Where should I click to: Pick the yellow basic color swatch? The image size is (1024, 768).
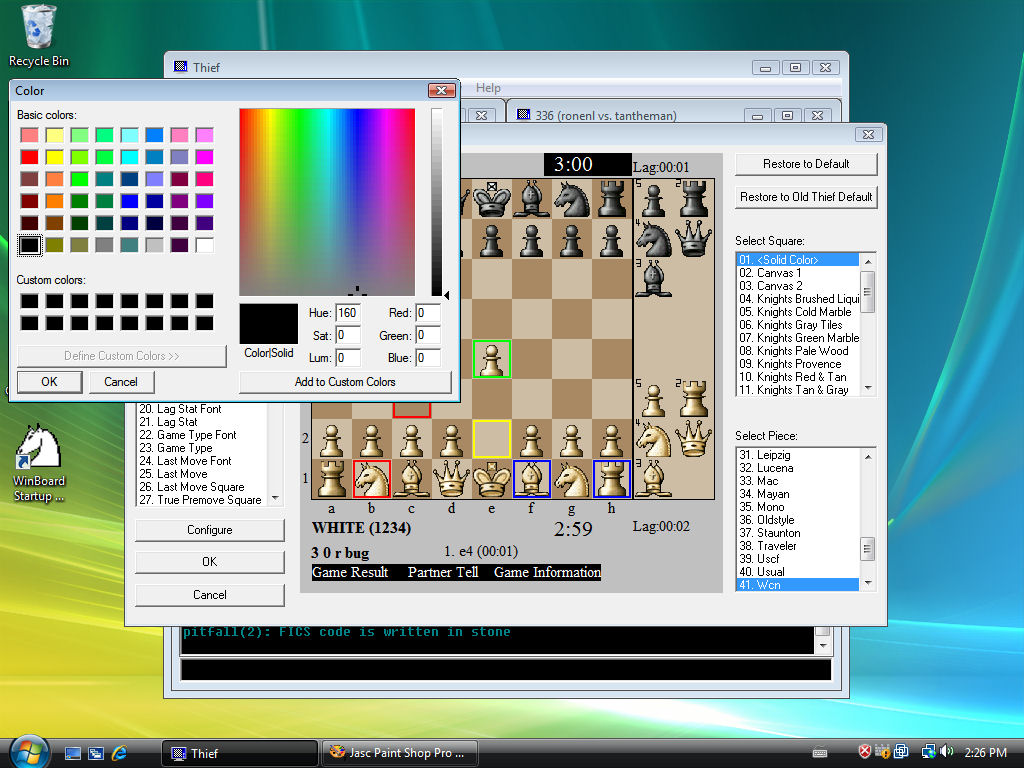(54, 157)
